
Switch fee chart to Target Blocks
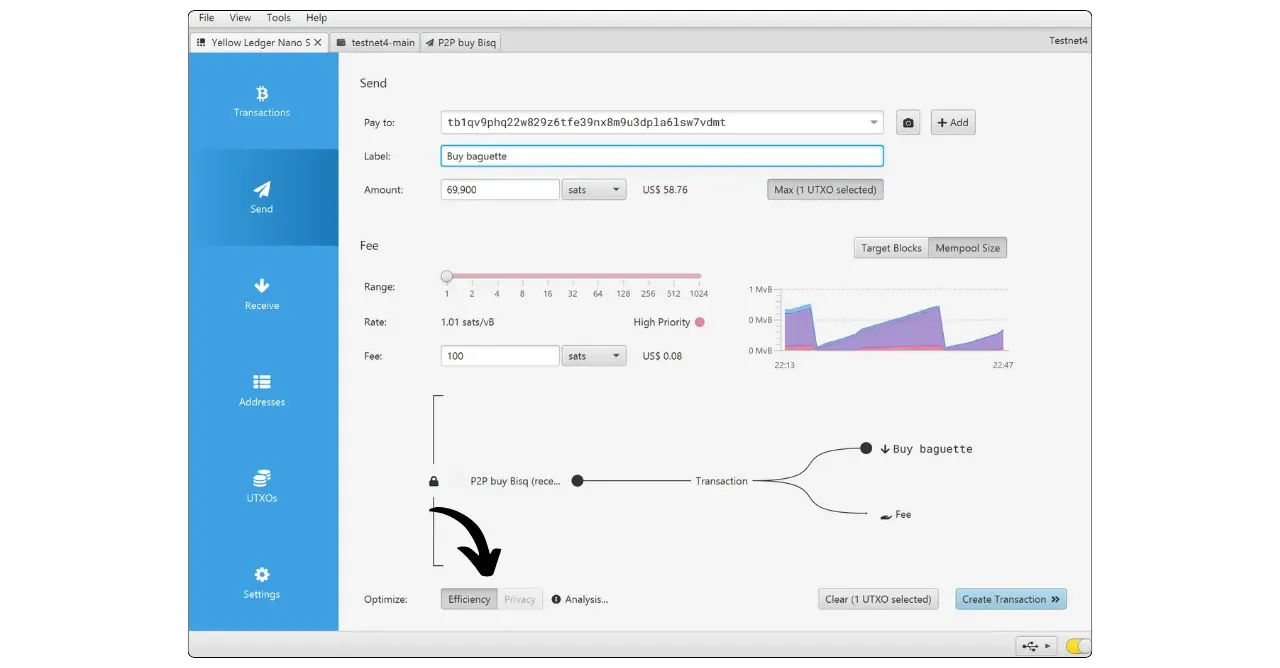[x=891, y=248]
